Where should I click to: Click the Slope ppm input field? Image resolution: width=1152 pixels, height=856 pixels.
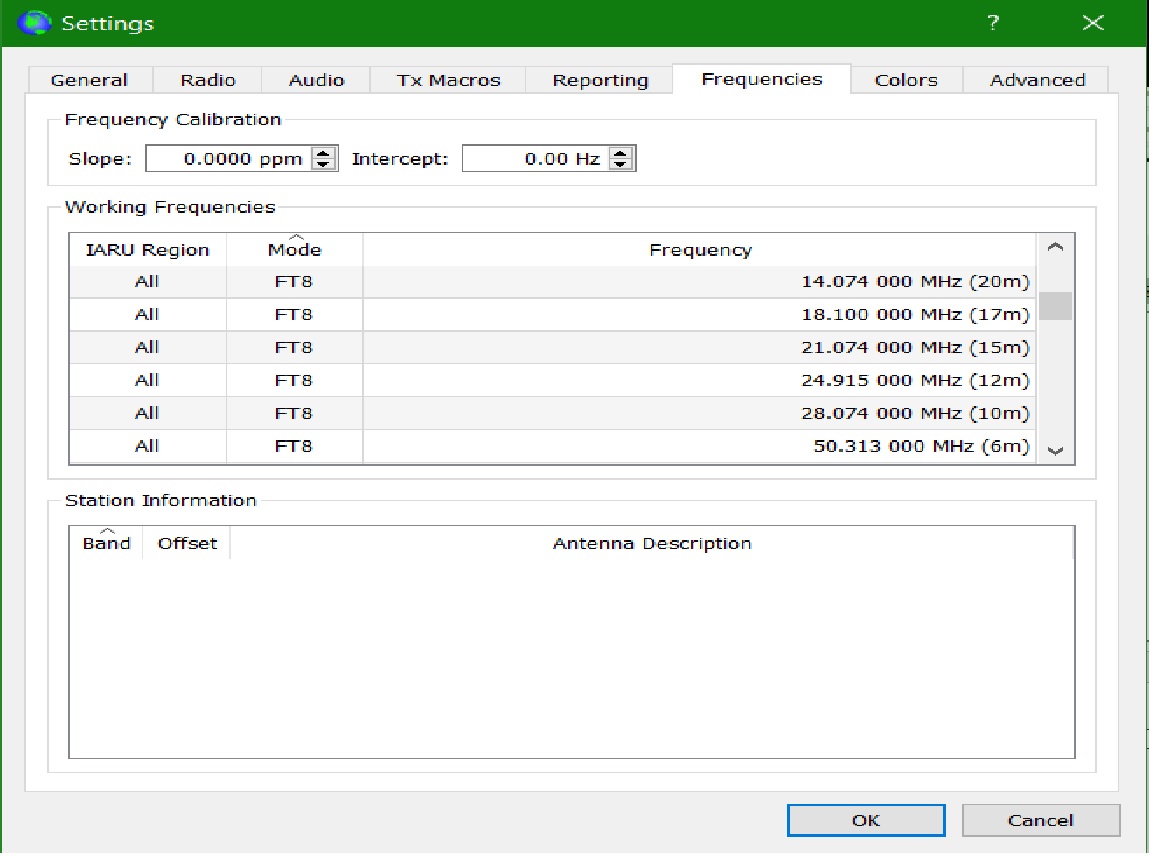click(x=228, y=159)
